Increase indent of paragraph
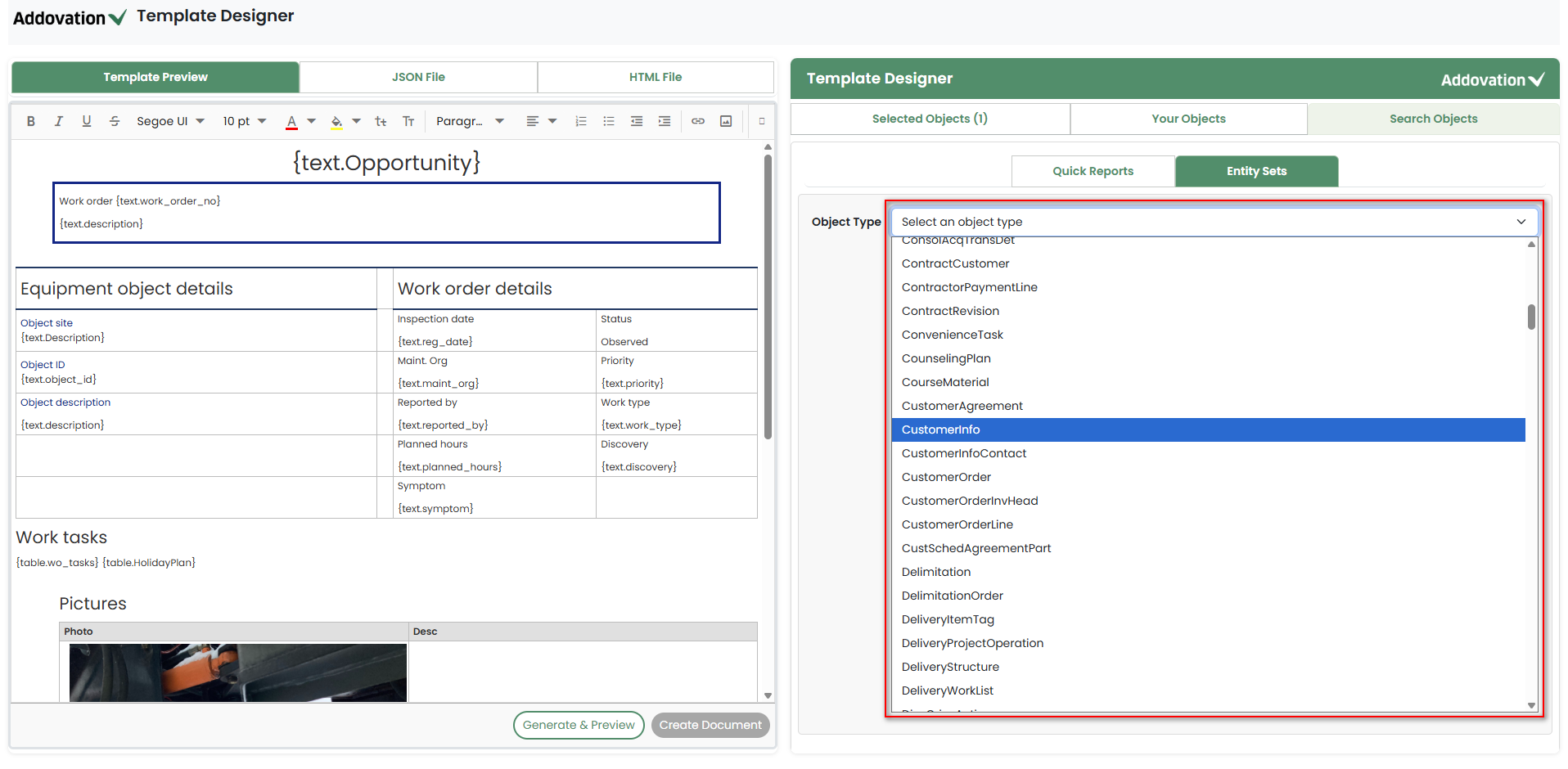The image size is (1568, 769). [665, 121]
